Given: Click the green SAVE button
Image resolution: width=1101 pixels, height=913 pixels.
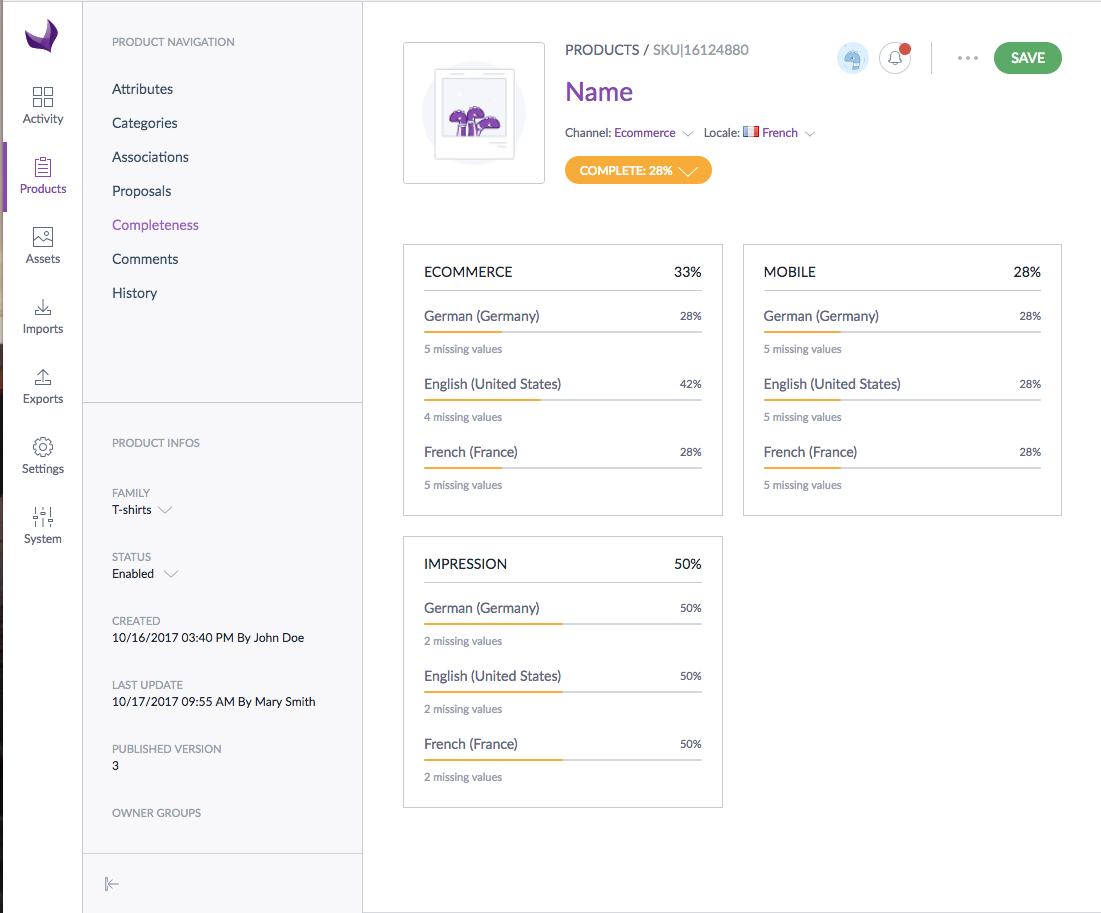Looking at the screenshot, I should [1027, 58].
